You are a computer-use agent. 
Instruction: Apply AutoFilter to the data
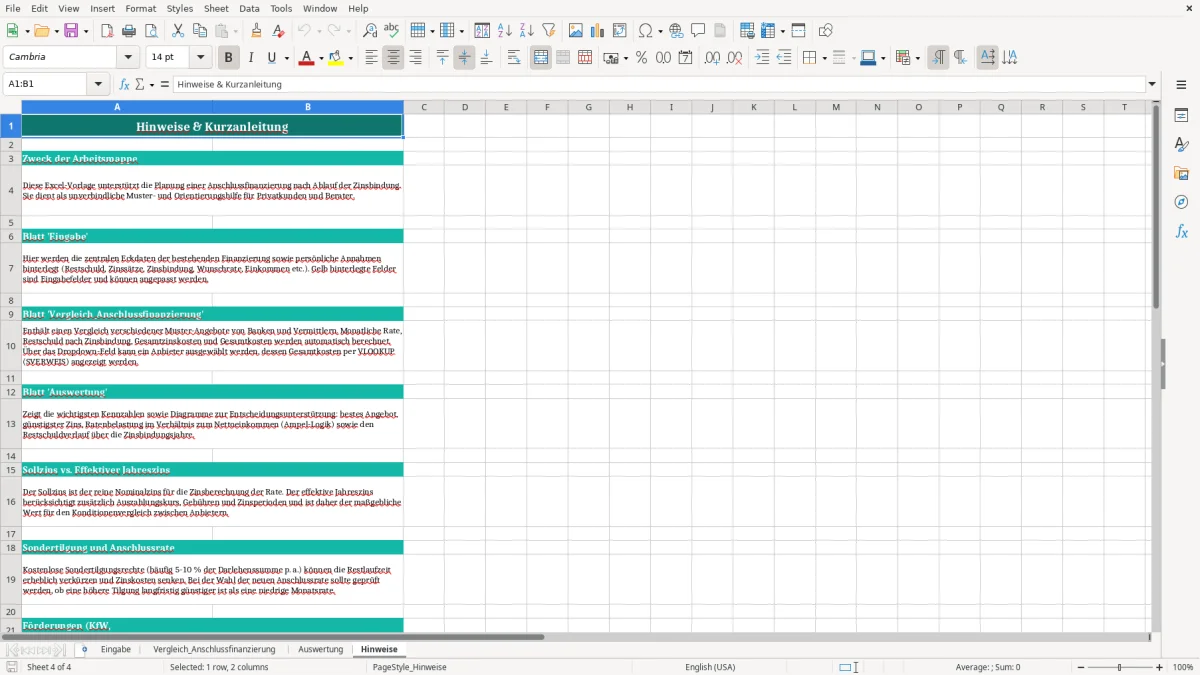[548, 31]
